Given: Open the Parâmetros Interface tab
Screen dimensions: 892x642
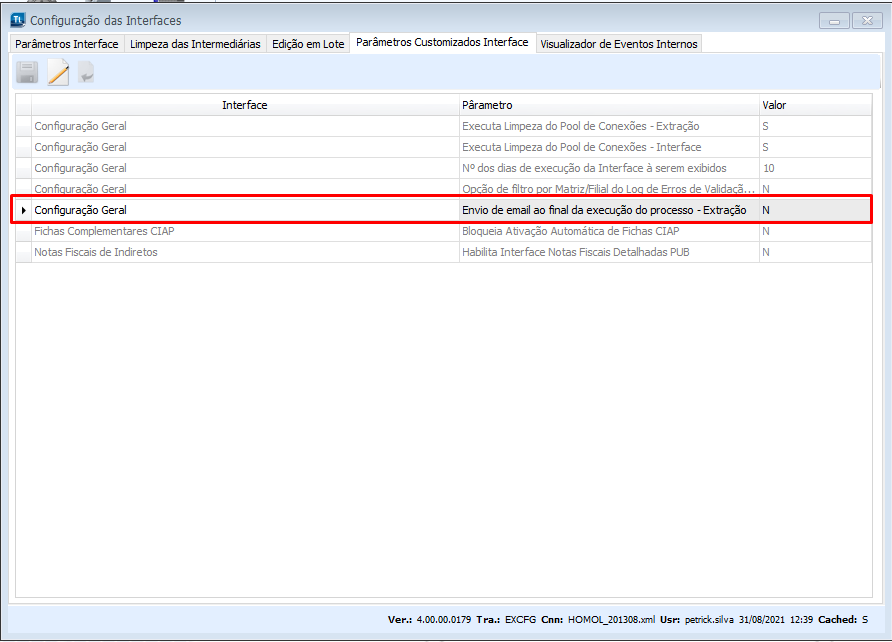Looking at the screenshot, I should click(67, 44).
